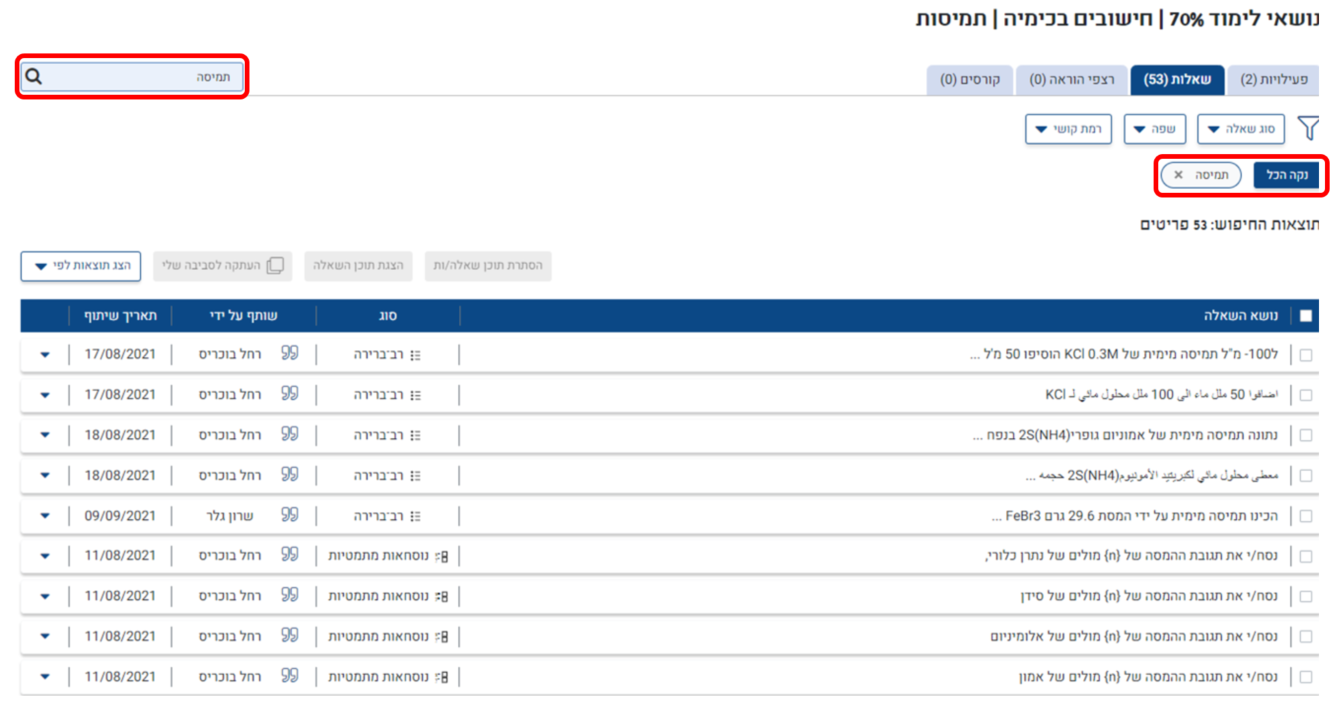This screenshot has height=711, width=1338.
Task: Switch to the רצפי הוראה (0) tab
Action: (1072, 80)
